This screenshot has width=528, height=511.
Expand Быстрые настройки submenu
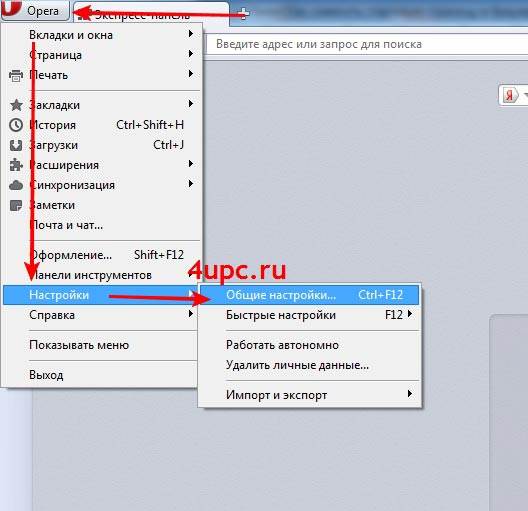point(310,315)
